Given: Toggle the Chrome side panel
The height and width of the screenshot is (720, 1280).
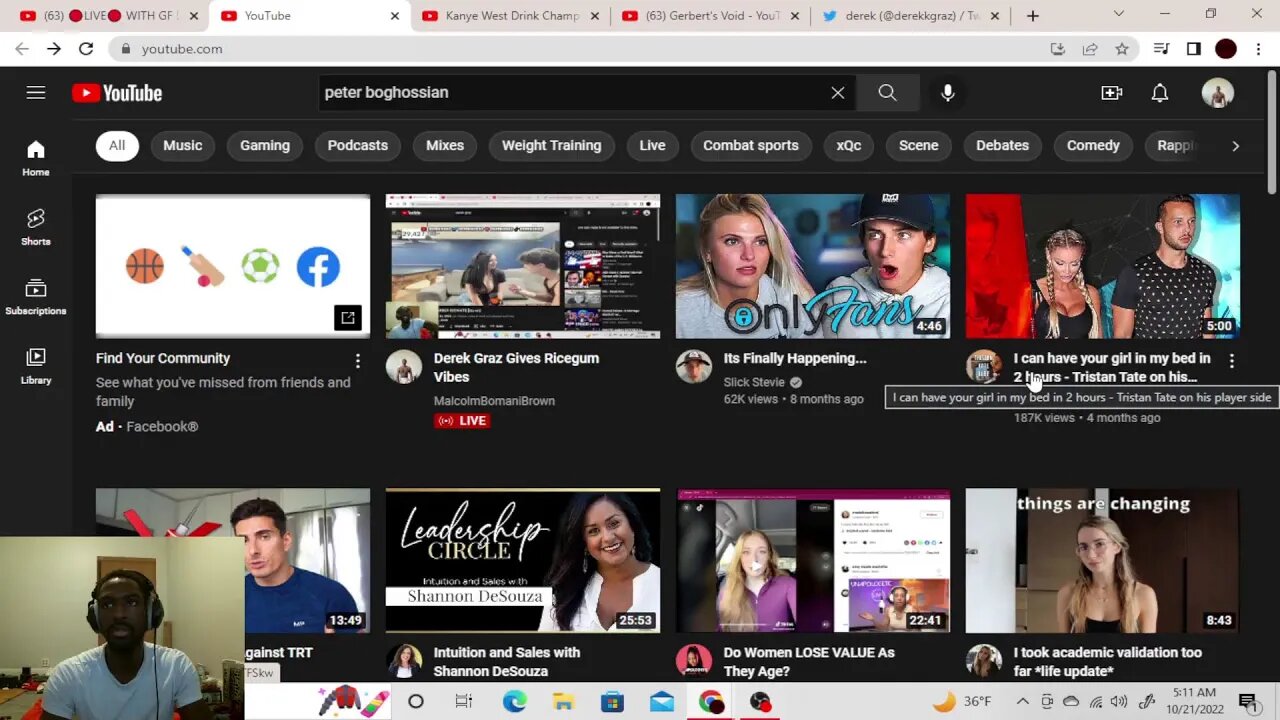Looking at the screenshot, I should click(x=1193, y=49).
